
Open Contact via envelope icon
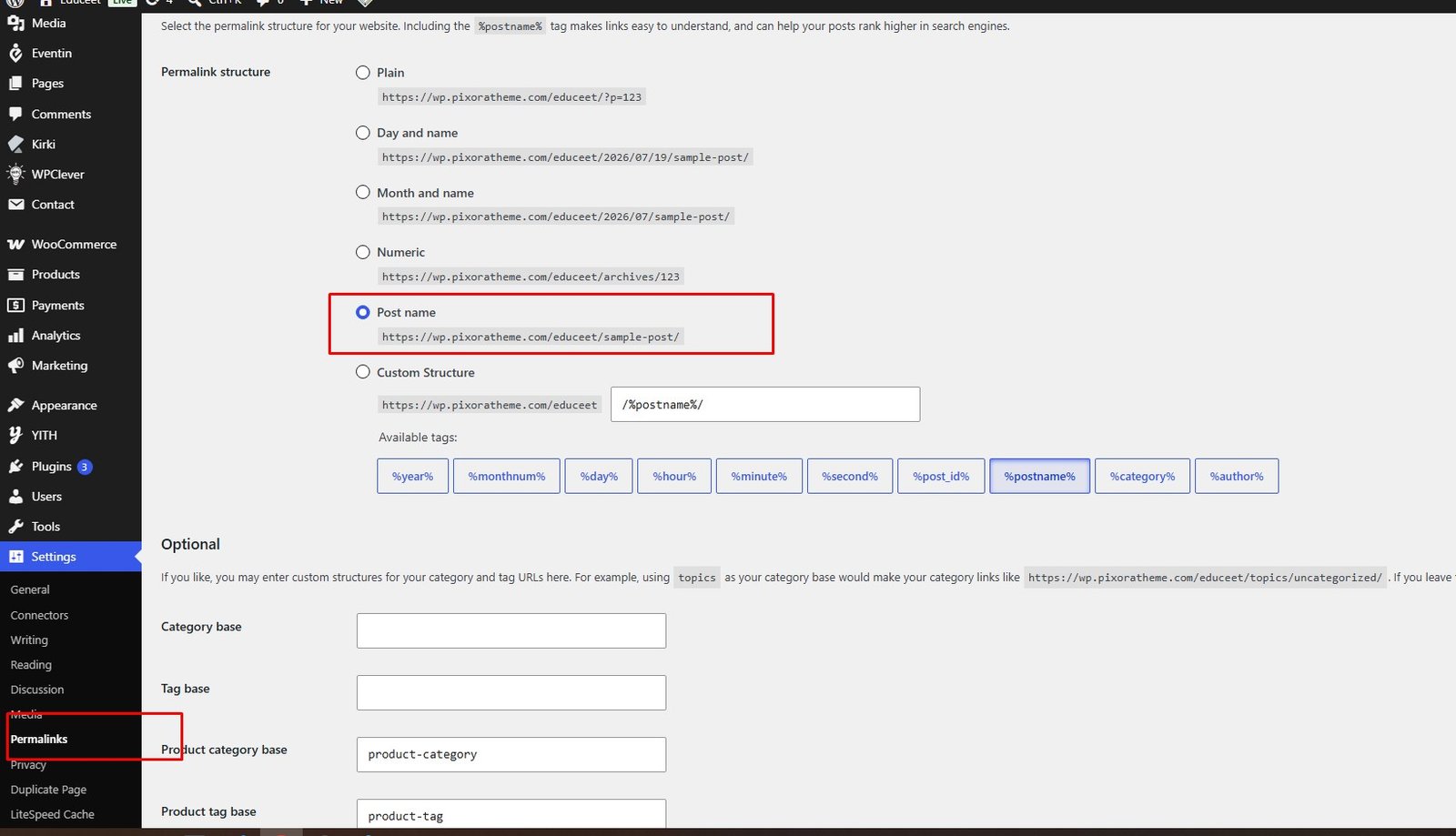[x=15, y=205]
